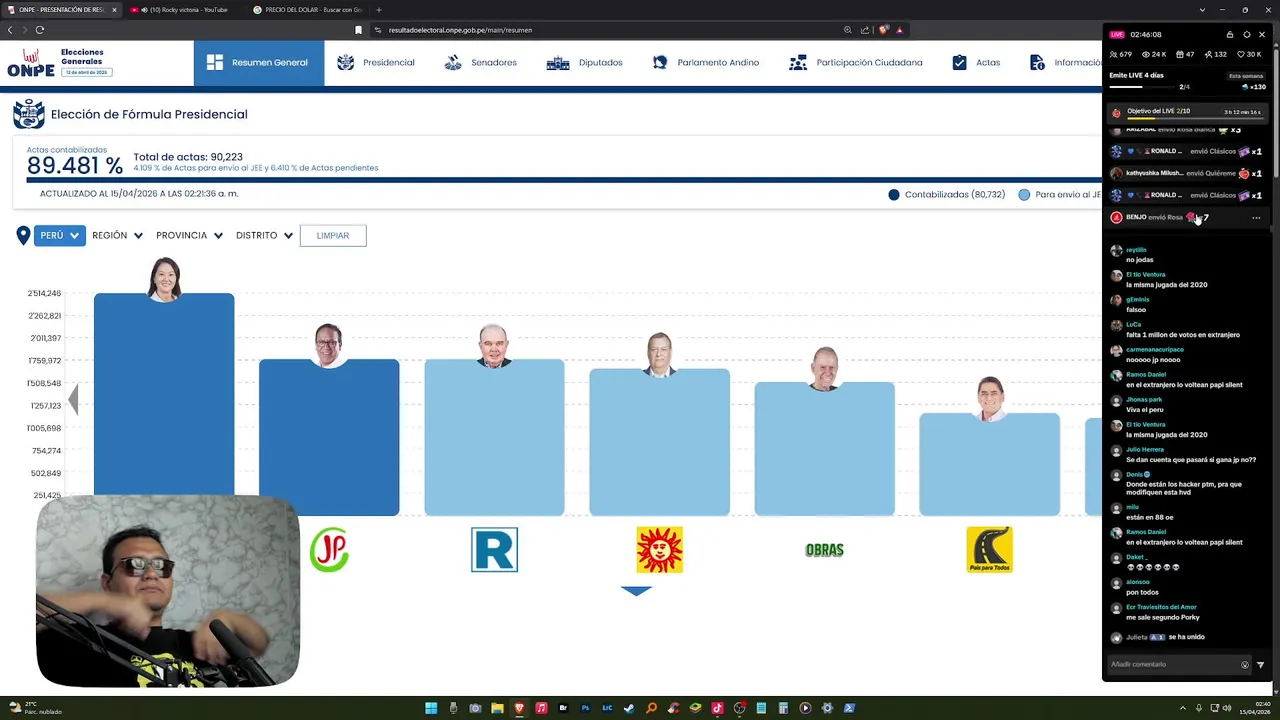Switch to the Diputados tab

click(585, 62)
